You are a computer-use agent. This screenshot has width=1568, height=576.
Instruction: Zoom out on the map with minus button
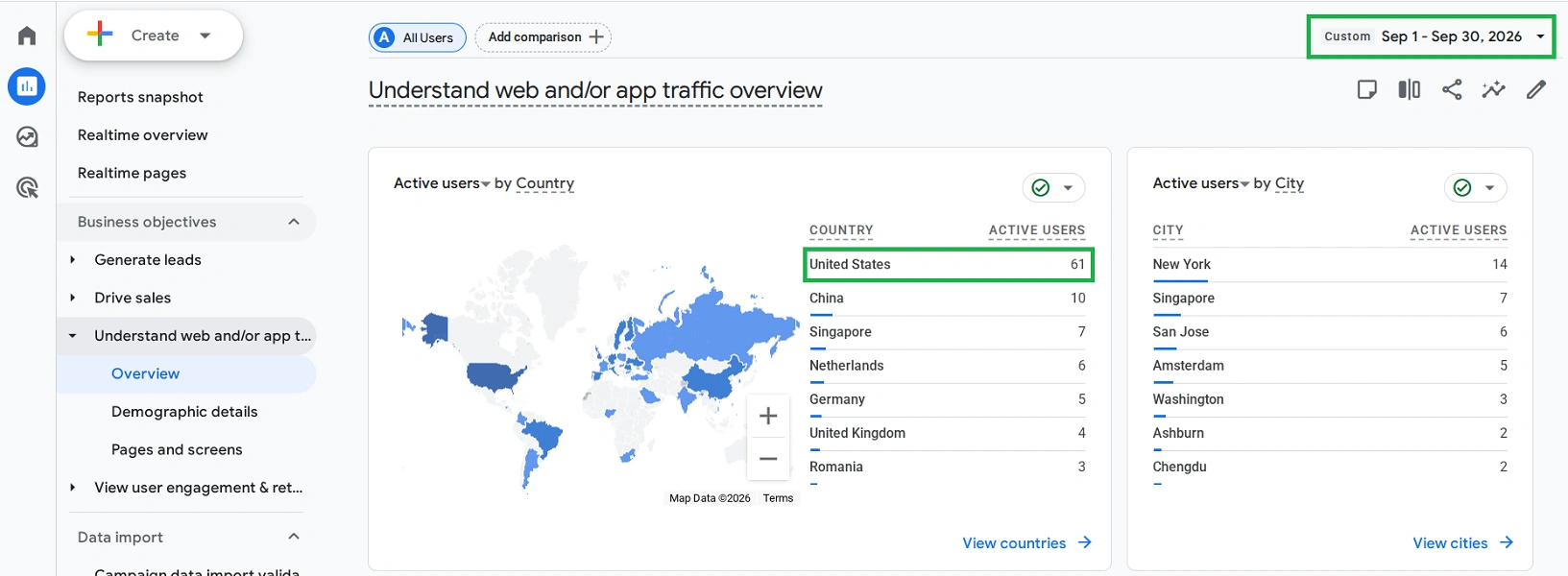click(x=768, y=459)
